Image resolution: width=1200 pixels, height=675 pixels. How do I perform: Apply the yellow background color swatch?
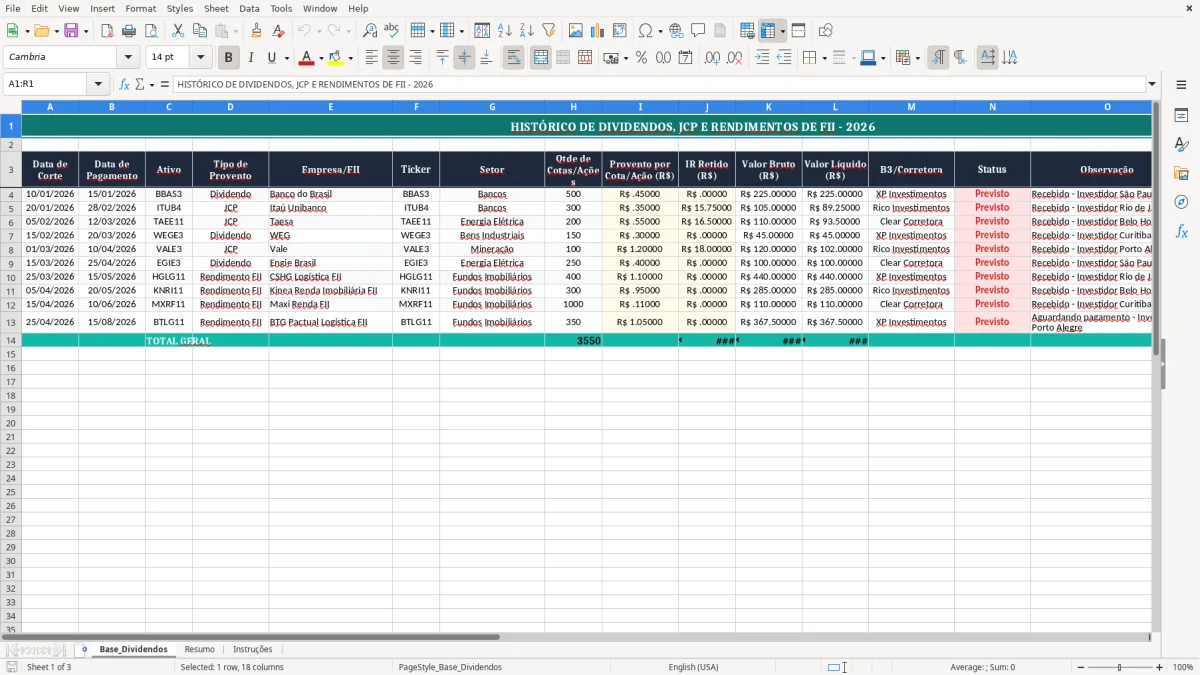tap(335, 58)
